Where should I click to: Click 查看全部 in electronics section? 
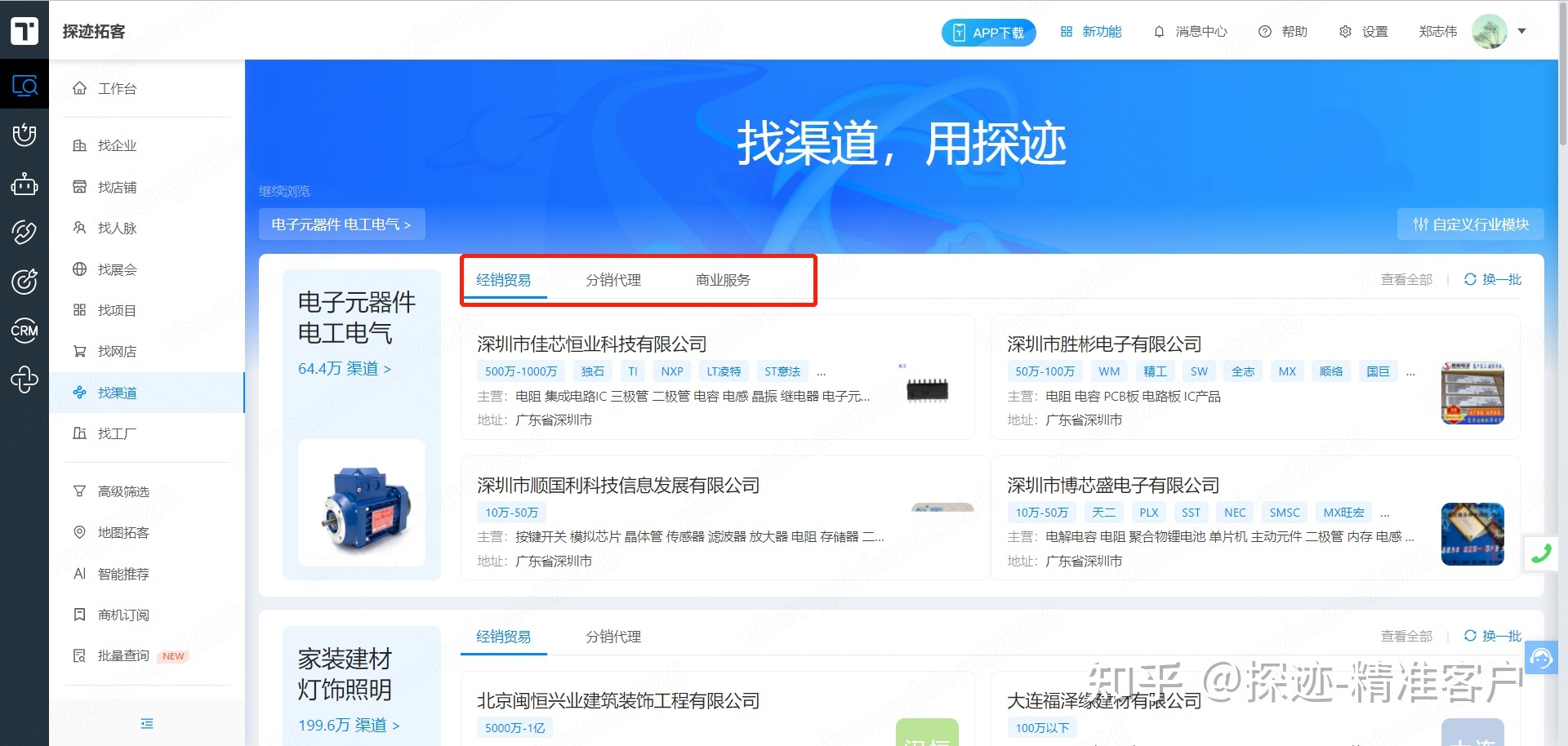[x=1406, y=279]
